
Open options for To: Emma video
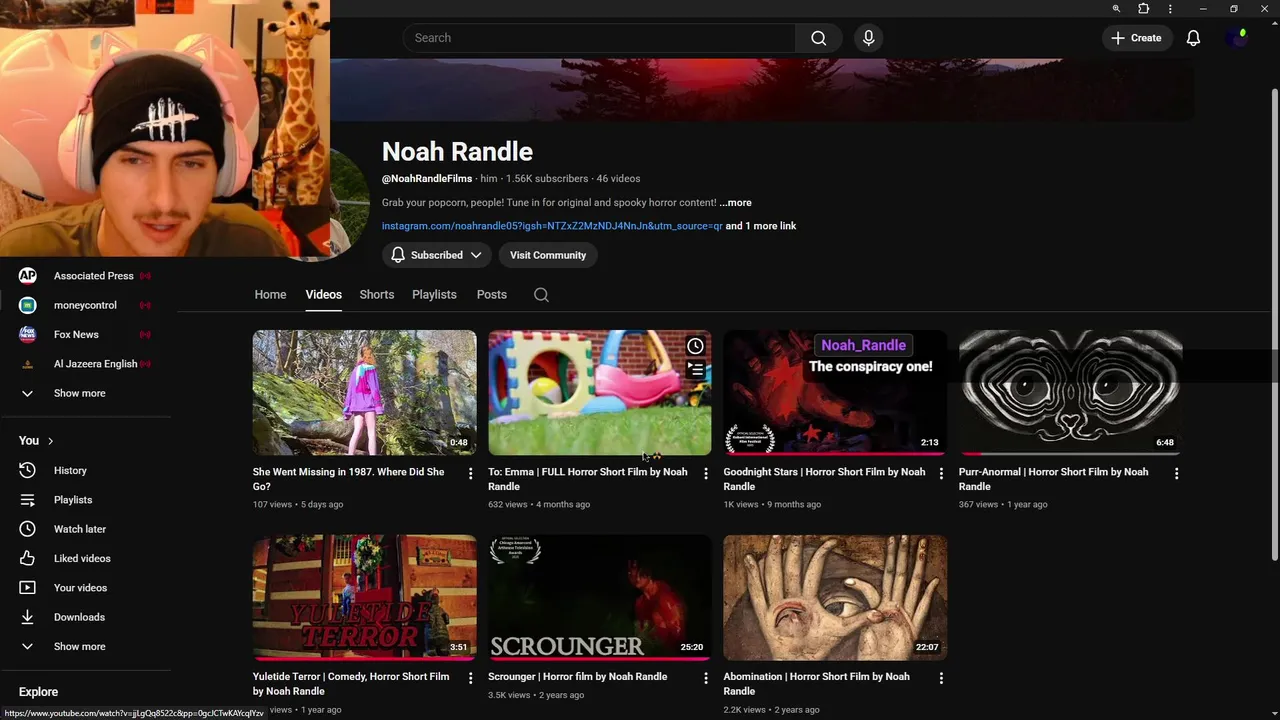coord(705,473)
